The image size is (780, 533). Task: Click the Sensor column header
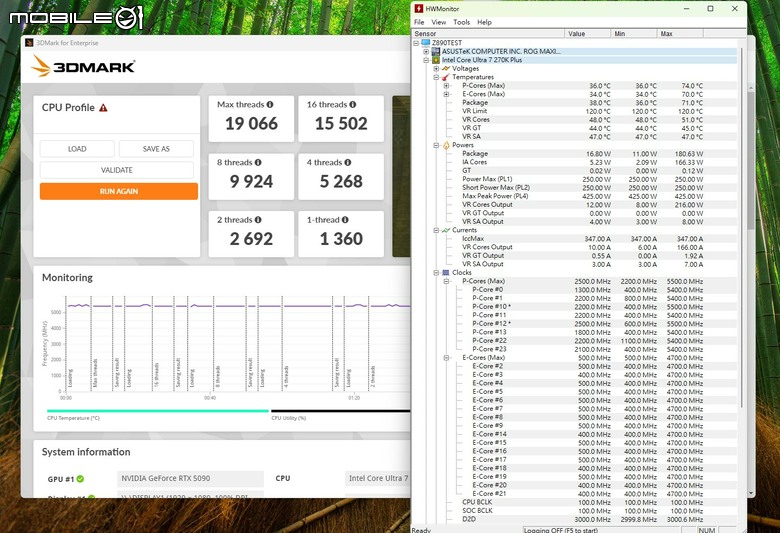(x=488, y=33)
